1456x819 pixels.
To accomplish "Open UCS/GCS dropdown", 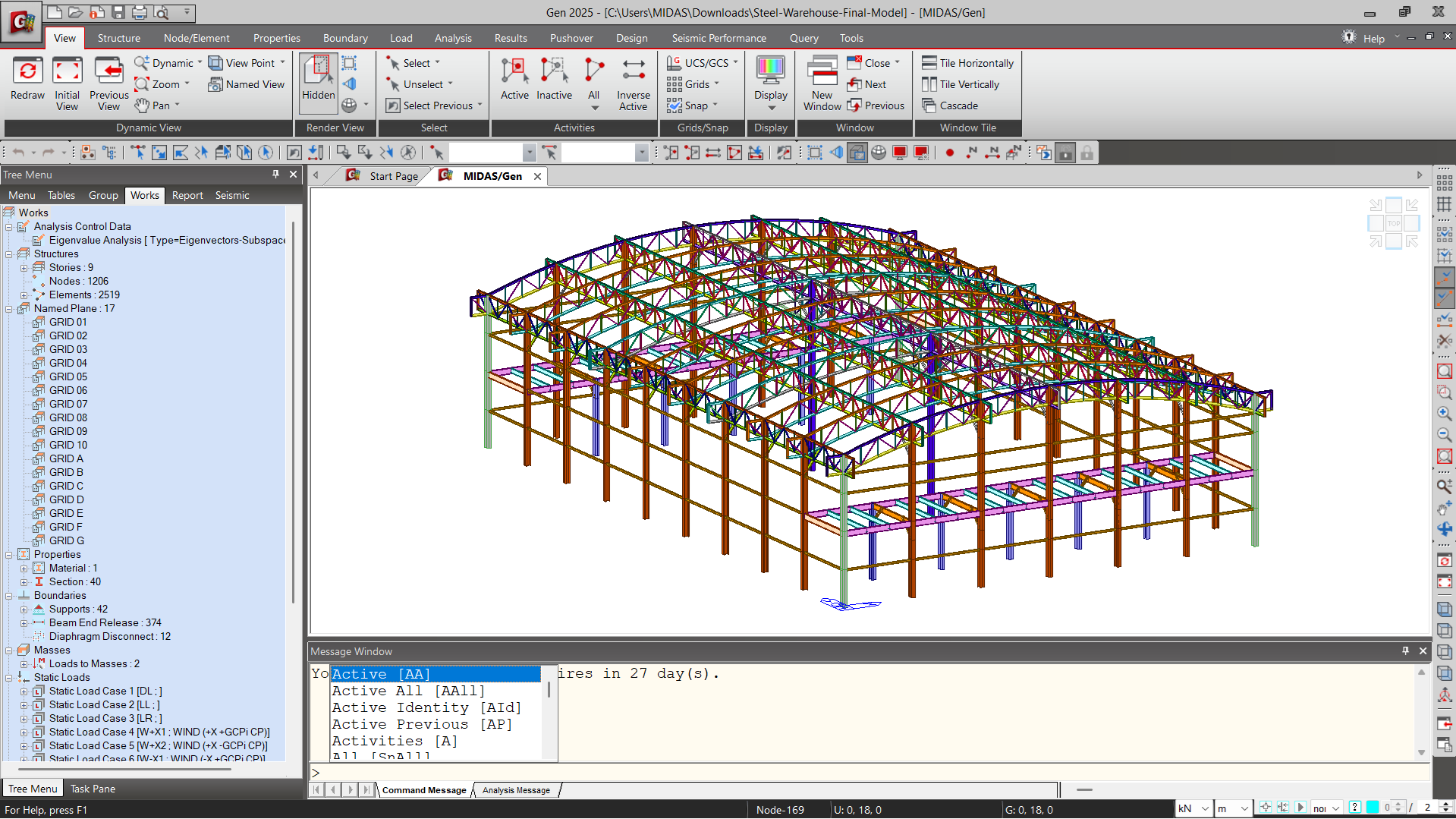I will click(703, 63).
